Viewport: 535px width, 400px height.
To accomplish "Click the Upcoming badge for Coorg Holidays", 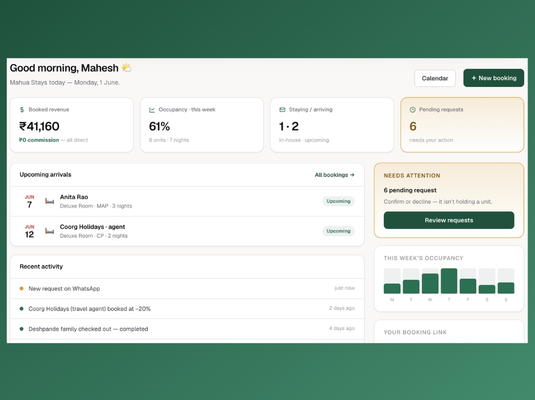I will point(338,231).
